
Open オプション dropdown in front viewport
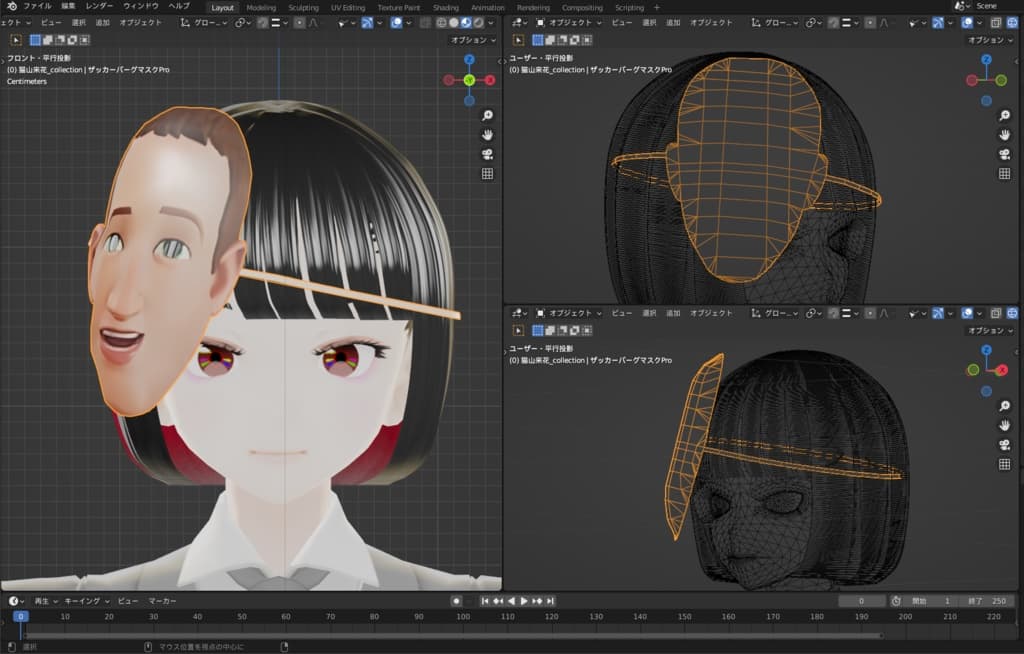point(471,40)
